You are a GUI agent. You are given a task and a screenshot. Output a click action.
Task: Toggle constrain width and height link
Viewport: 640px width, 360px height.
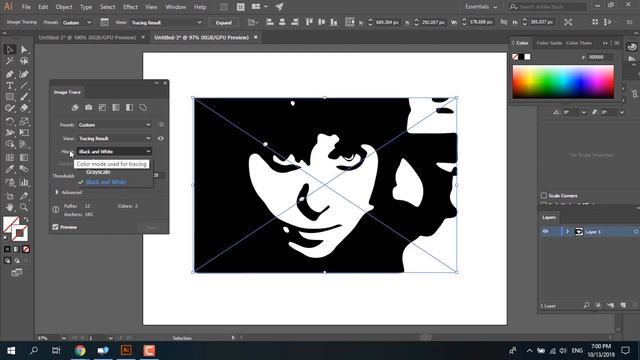pos(504,22)
